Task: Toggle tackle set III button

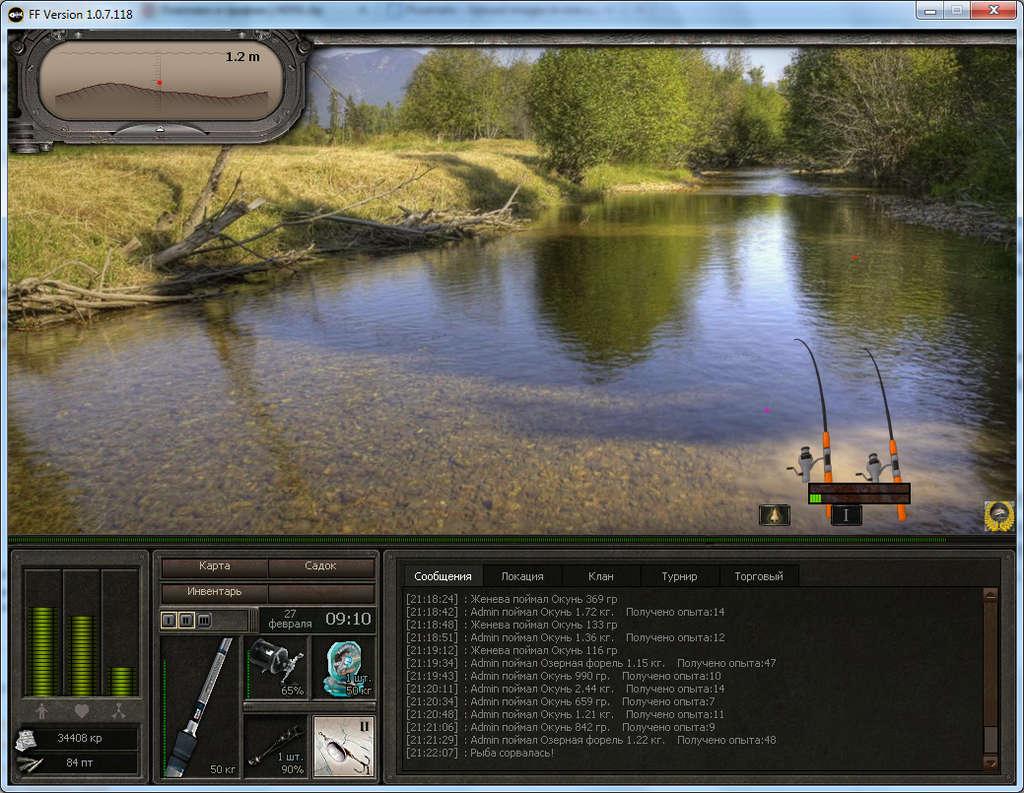Action: pos(204,619)
